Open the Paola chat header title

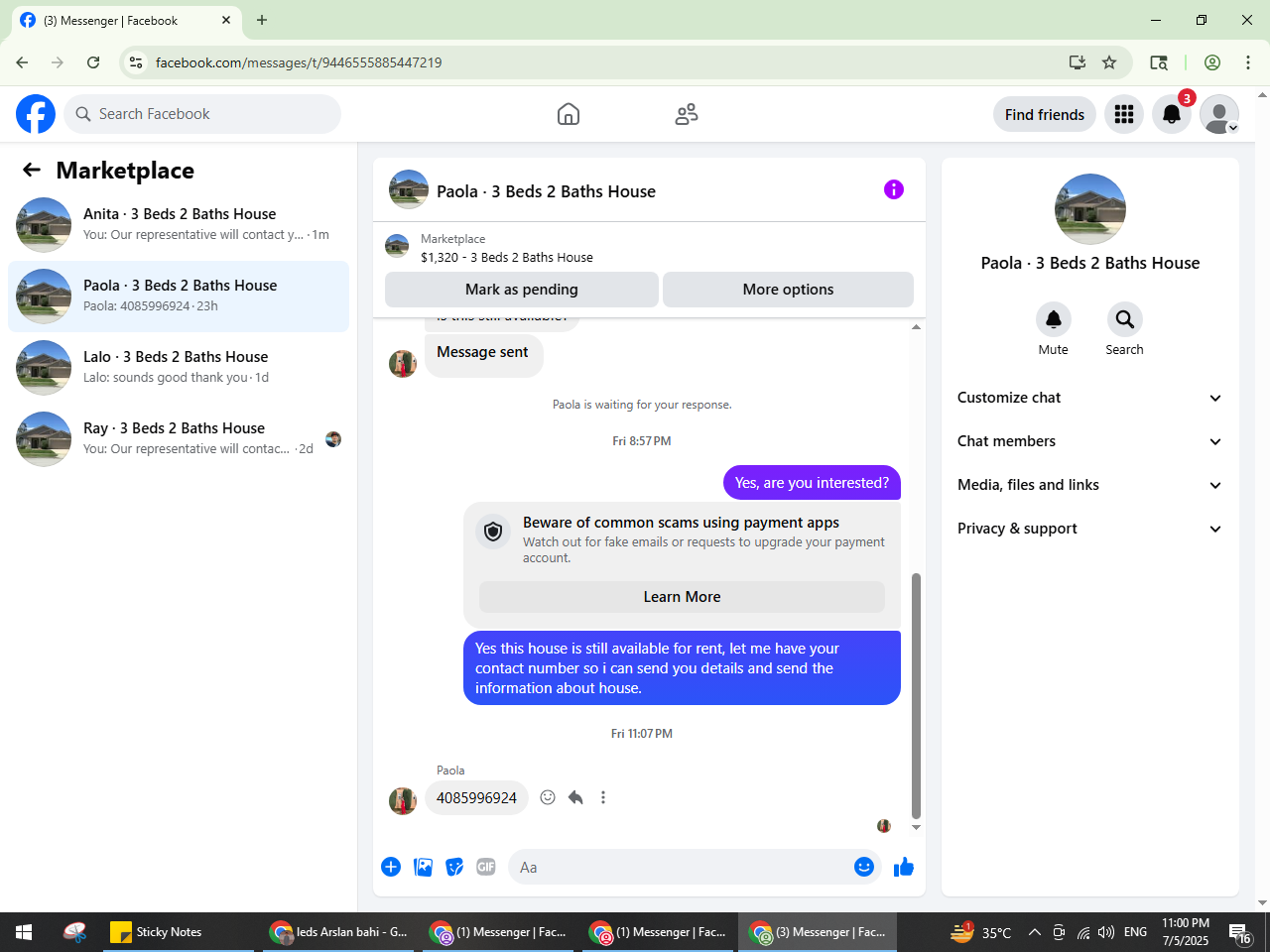click(546, 191)
